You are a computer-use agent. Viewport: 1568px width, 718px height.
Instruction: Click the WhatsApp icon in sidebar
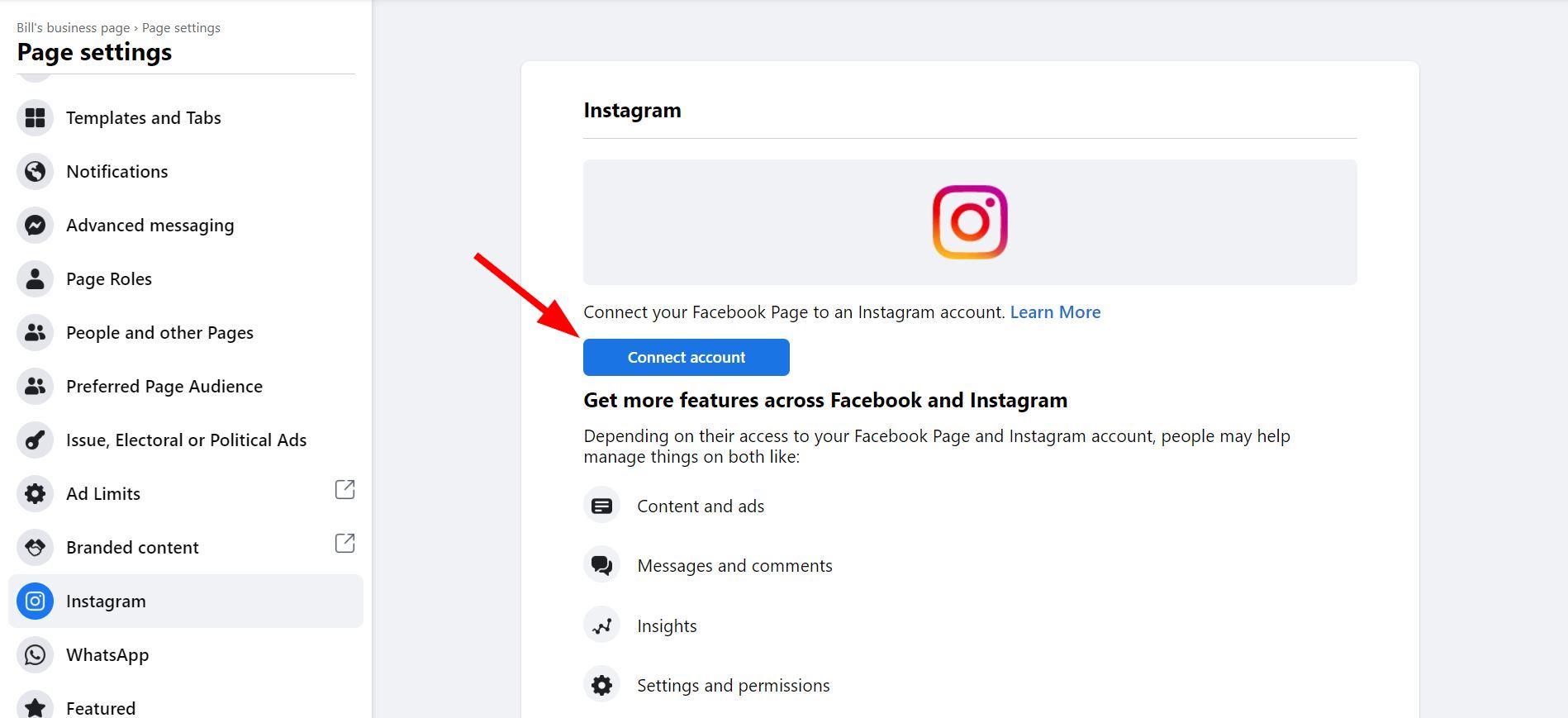(x=35, y=655)
